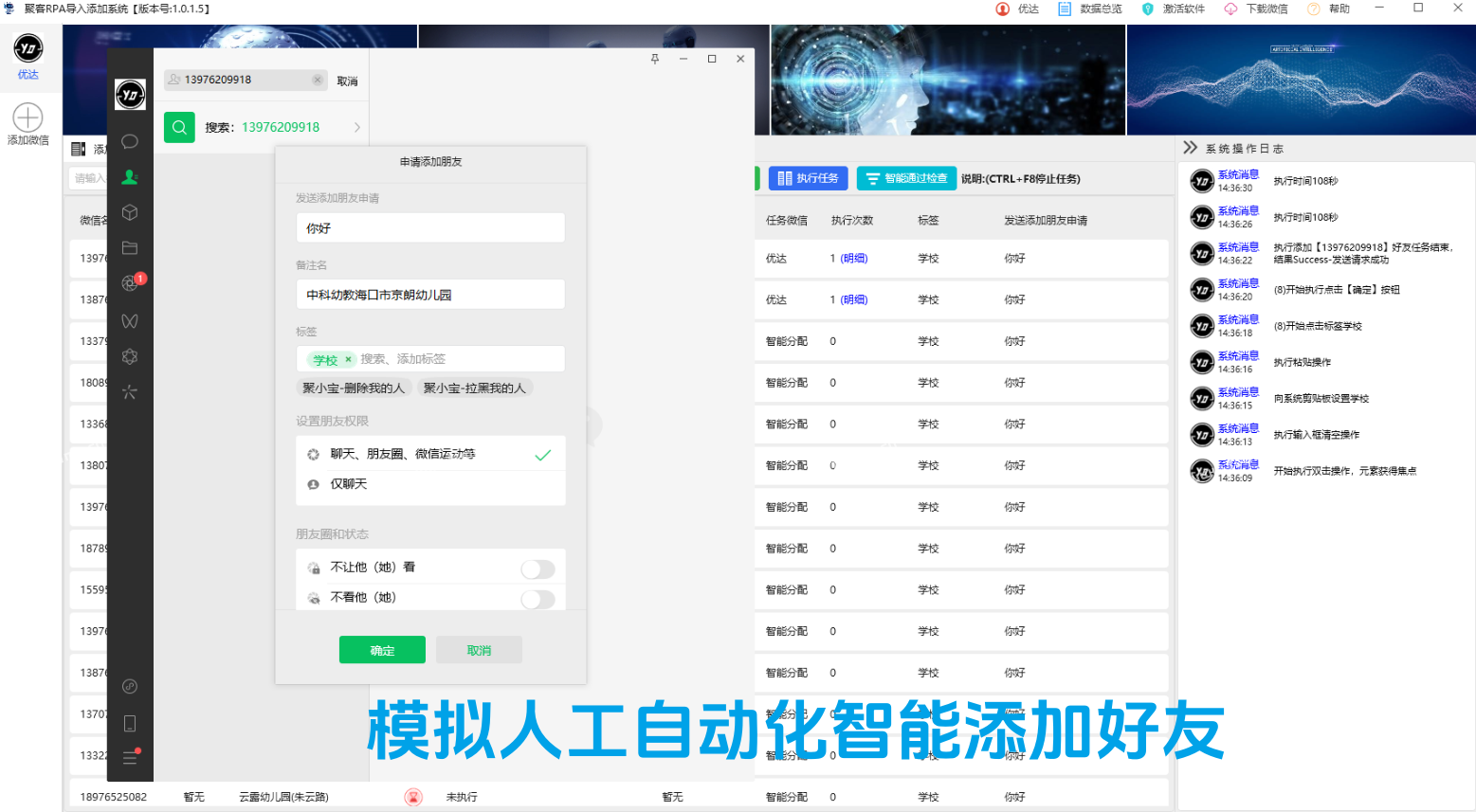The image size is (1476, 812).
Task: Pin the WeChat window on top
Action: point(654,59)
